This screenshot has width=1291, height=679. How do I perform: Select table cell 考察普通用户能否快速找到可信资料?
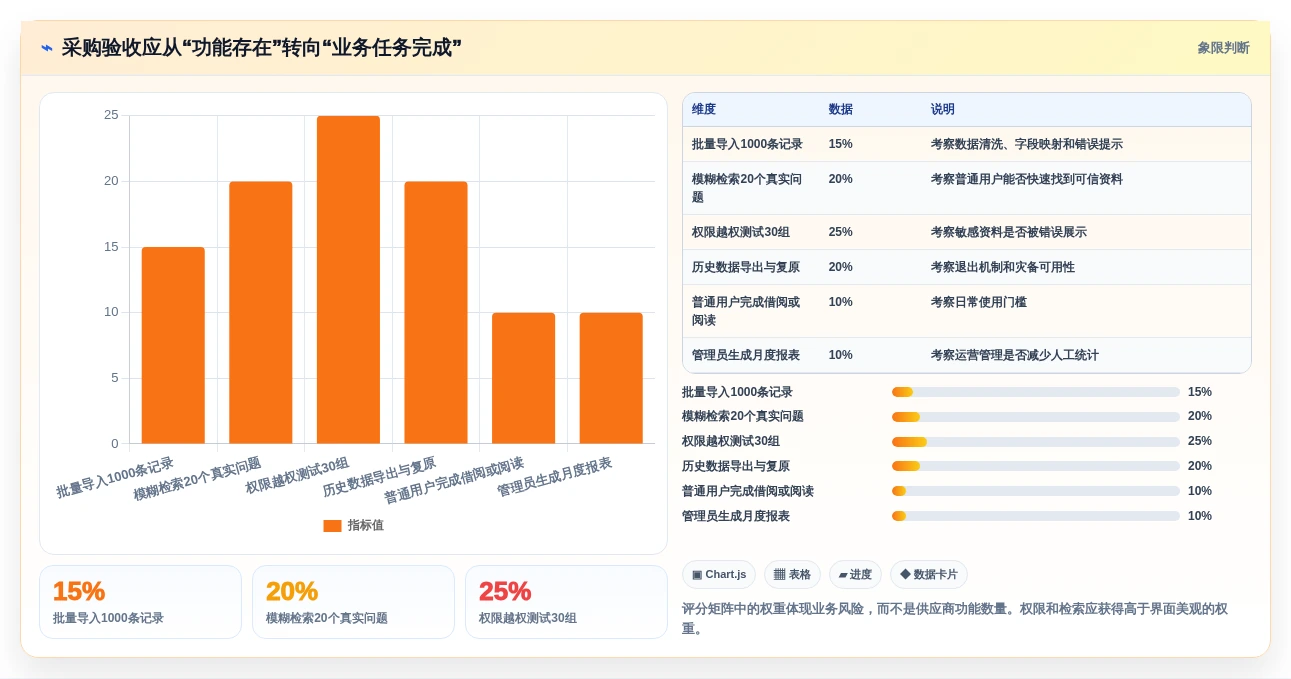pos(1027,179)
